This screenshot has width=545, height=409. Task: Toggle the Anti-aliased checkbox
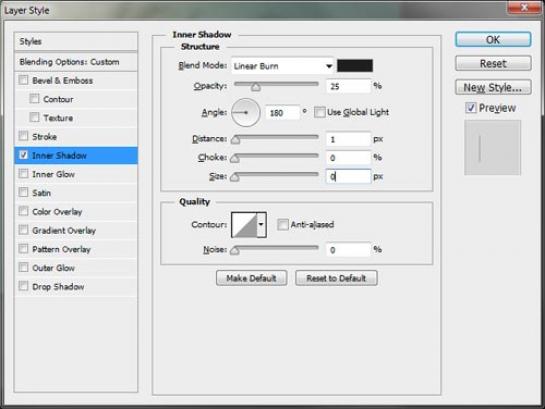click(x=283, y=225)
